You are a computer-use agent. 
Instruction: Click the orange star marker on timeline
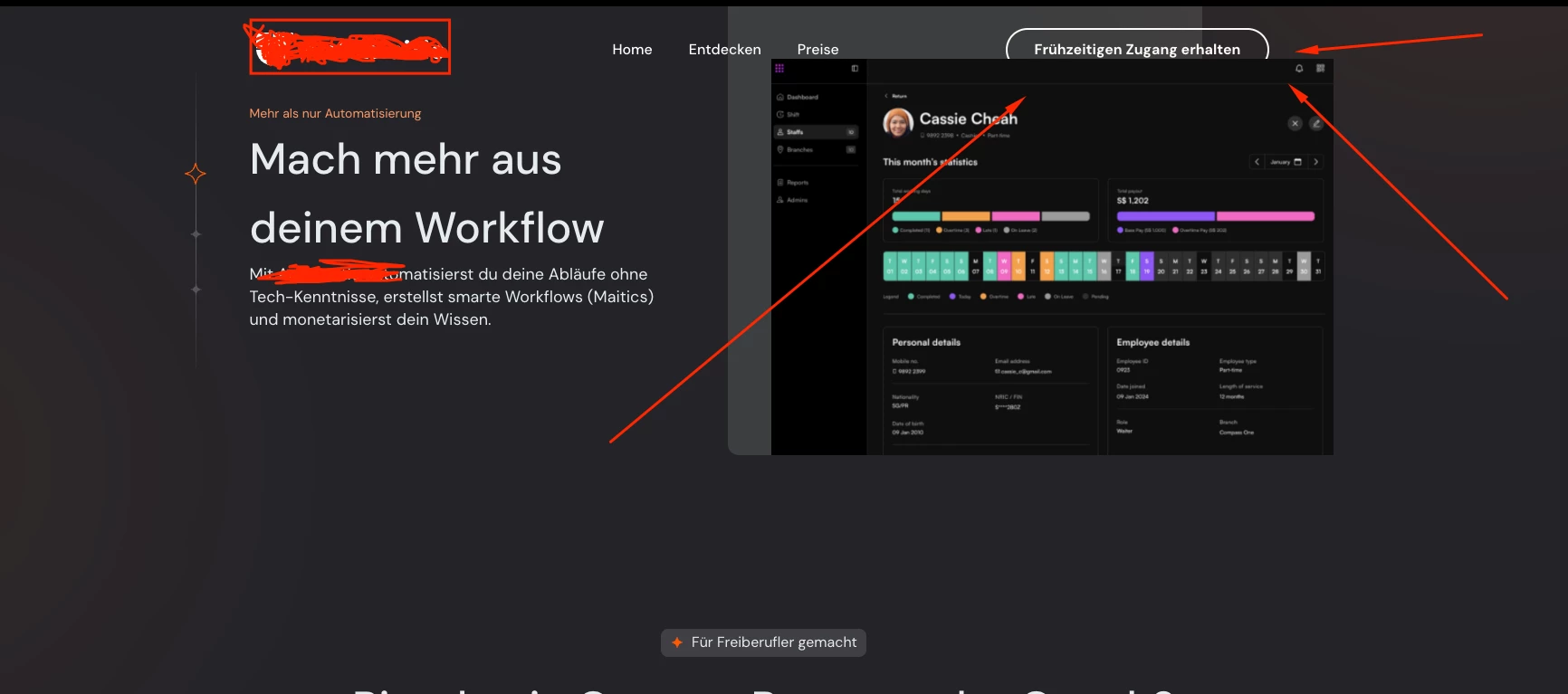click(x=196, y=174)
